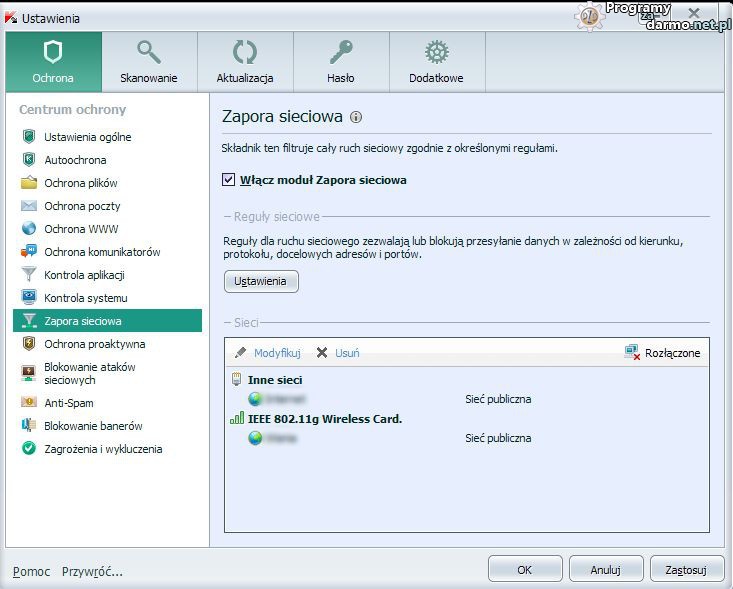Click Sieć publiczna status under IEEE 802.11g
This screenshot has width=733, height=589.
click(498, 438)
